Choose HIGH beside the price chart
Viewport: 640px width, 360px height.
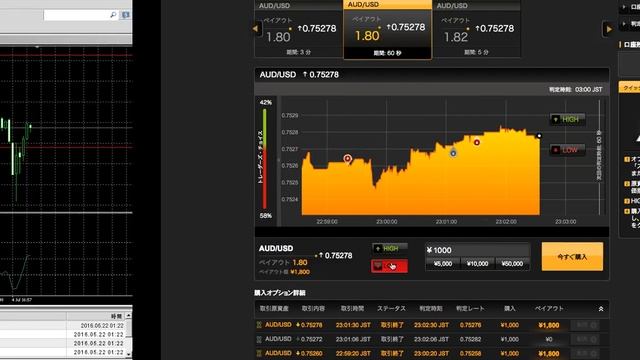click(567, 119)
